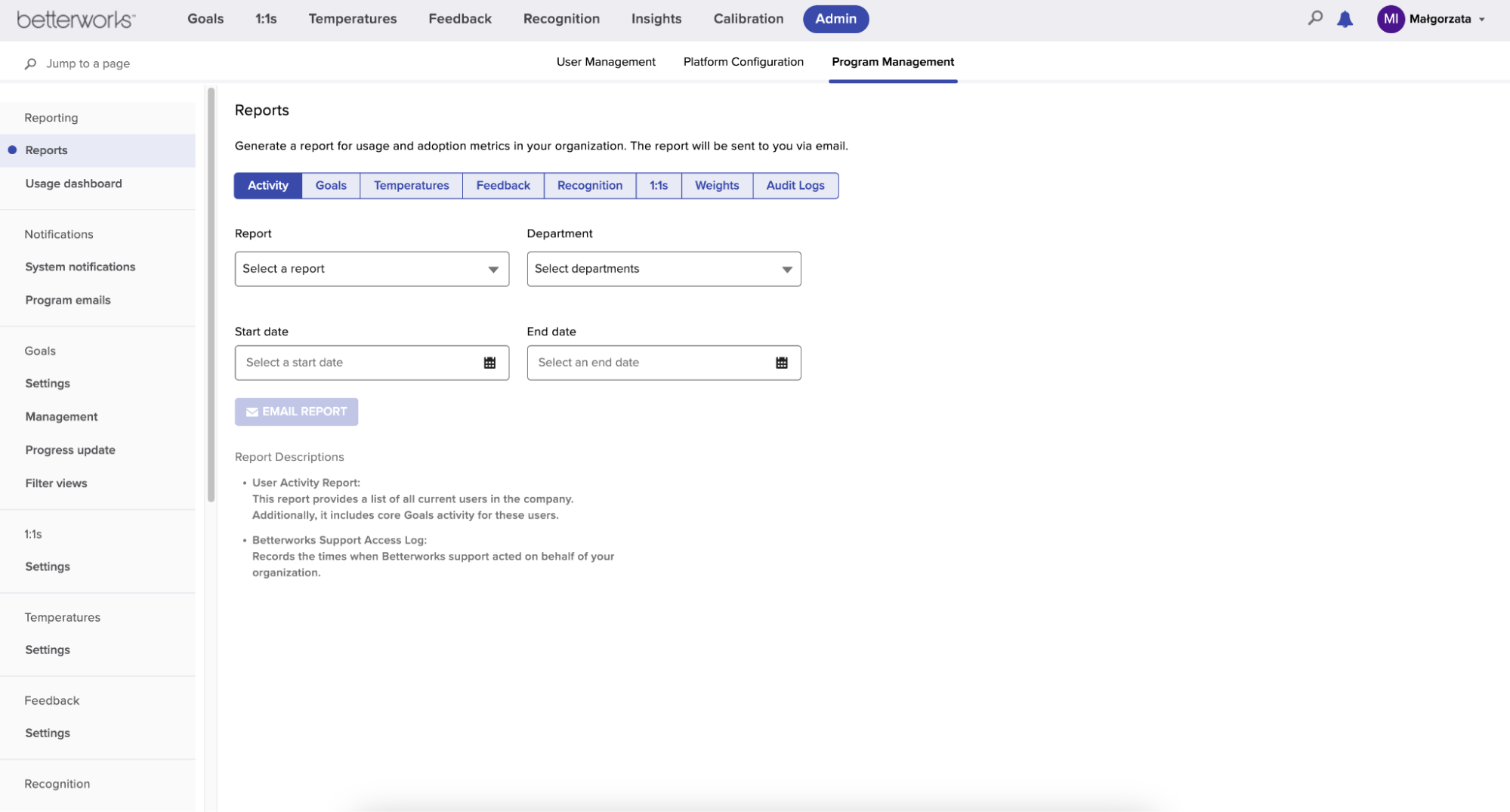The image size is (1510, 812).
Task: Open Usage dashboard in sidebar
Action: pyautogui.click(x=73, y=184)
